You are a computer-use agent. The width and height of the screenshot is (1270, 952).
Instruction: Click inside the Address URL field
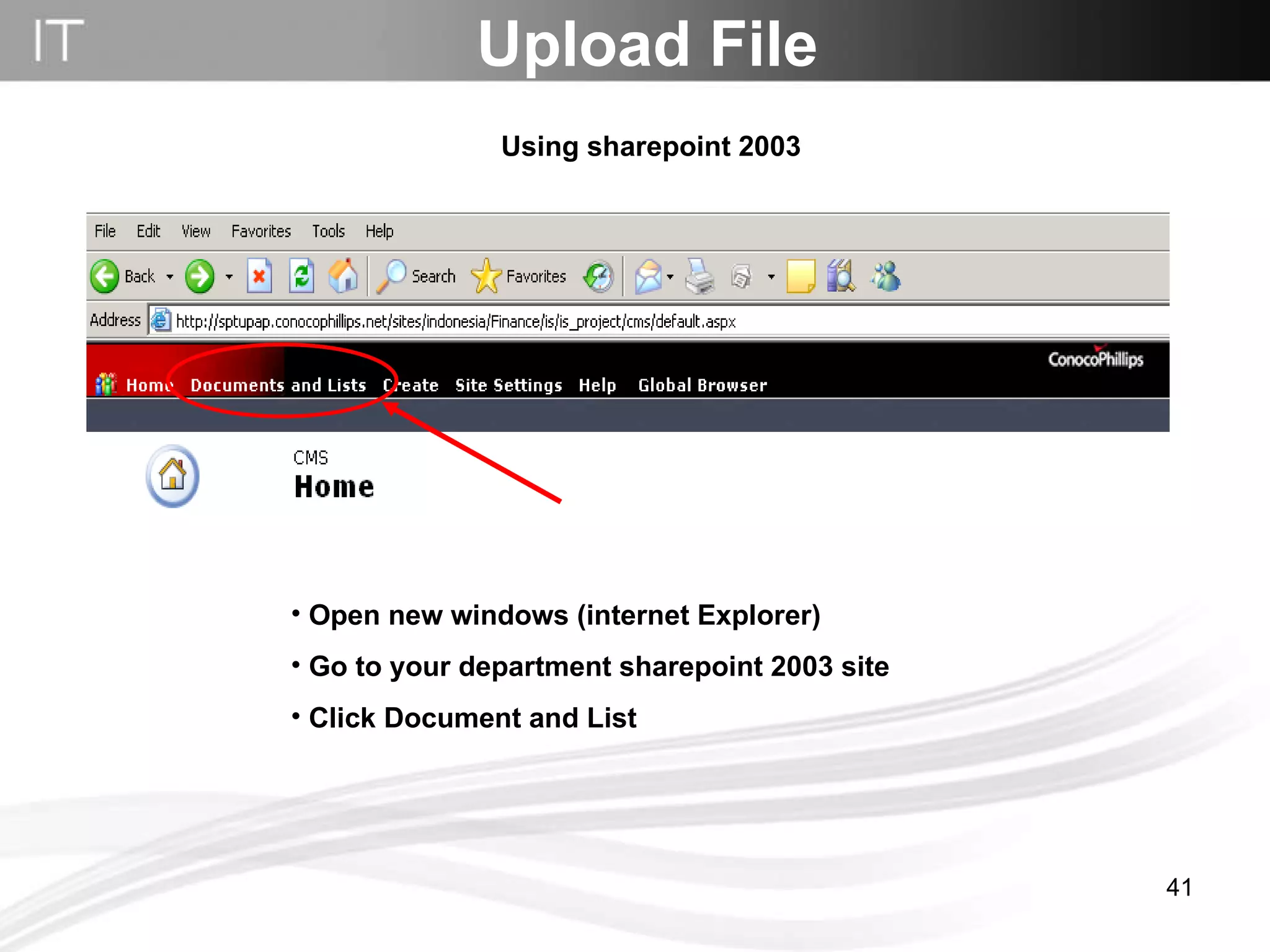click(x=657, y=321)
